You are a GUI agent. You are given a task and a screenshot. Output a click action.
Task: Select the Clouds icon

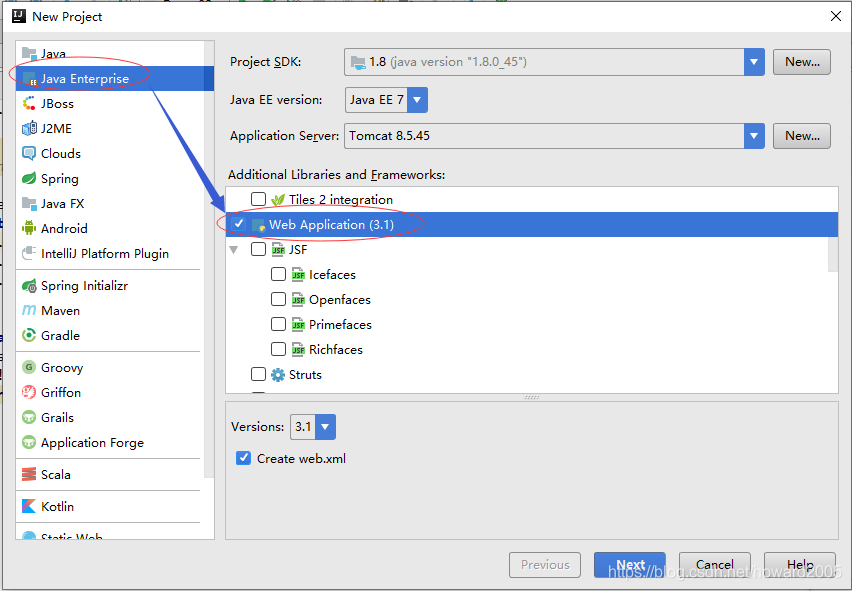(x=29, y=153)
